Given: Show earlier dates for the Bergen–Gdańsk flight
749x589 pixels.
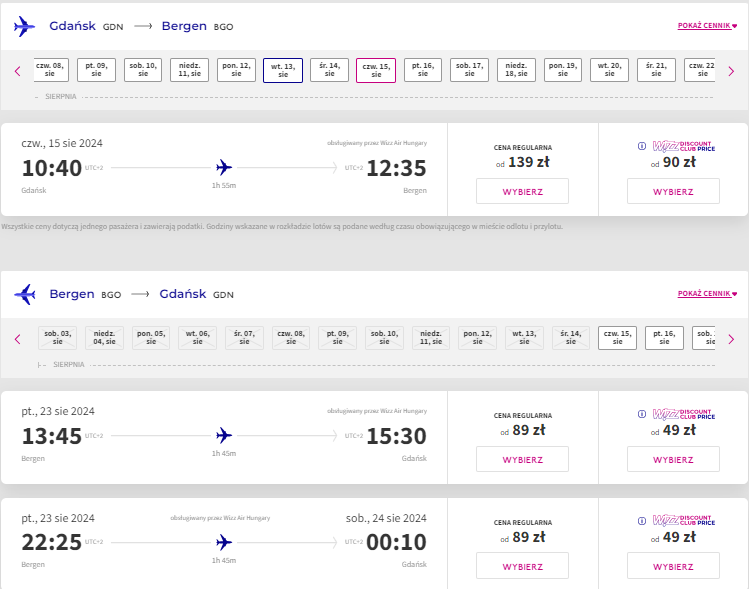Looking at the screenshot, I should [18, 339].
